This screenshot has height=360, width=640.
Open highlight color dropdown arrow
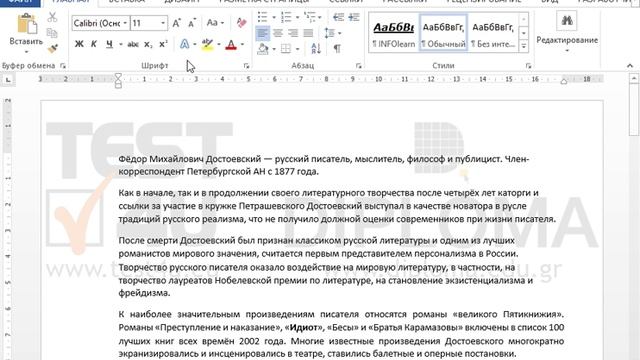(219, 44)
